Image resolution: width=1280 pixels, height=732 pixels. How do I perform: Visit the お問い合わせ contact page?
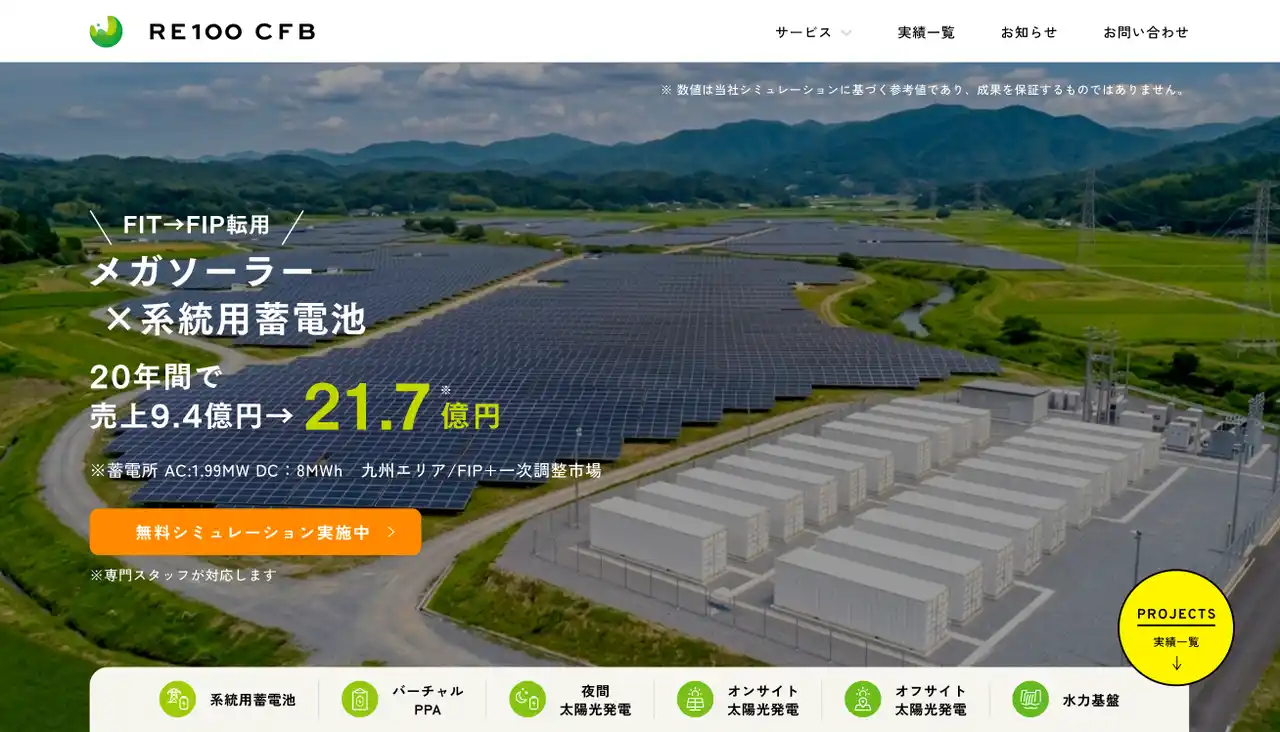1146,32
